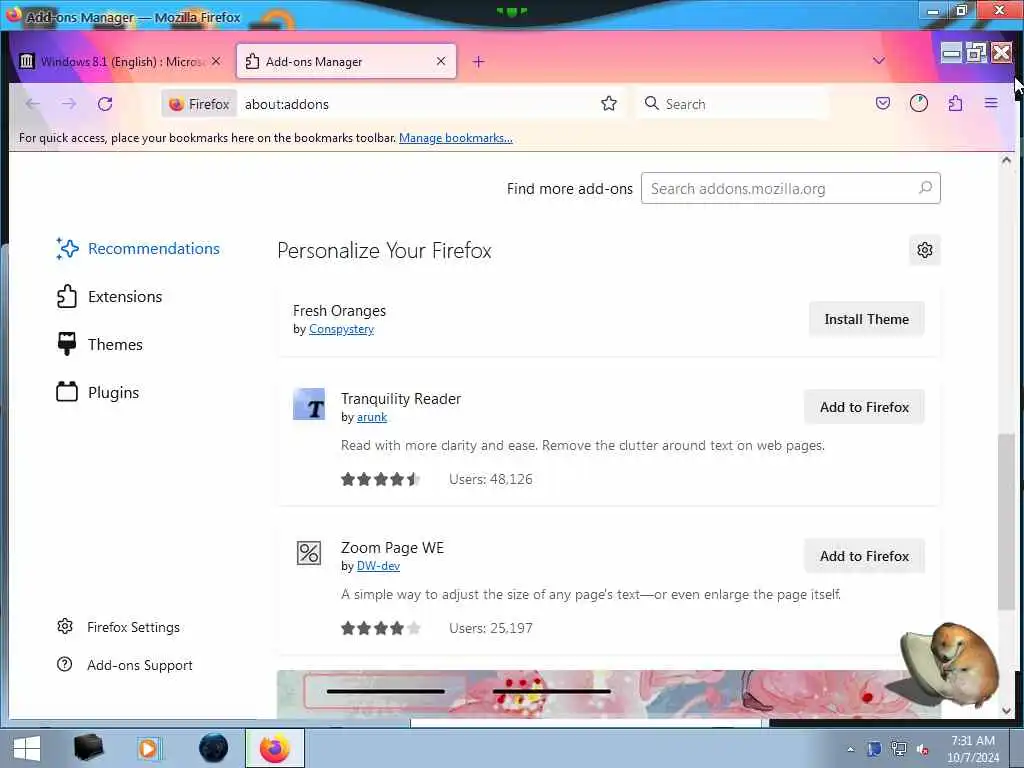Expand the list all tabs chevron
This screenshot has width=1024, height=768.
click(879, 61)
